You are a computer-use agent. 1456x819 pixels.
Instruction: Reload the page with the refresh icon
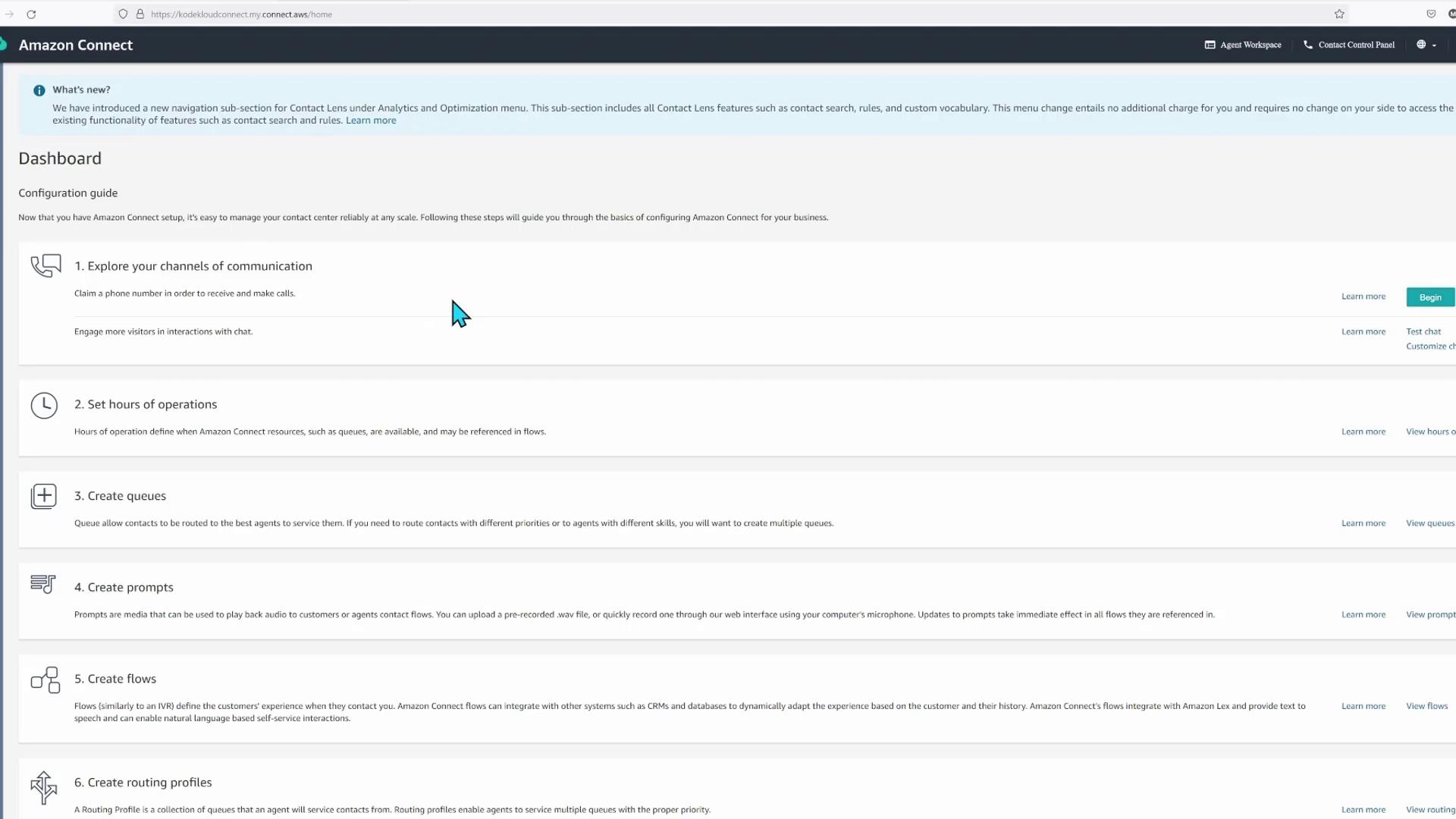click(x=31, y=14)
